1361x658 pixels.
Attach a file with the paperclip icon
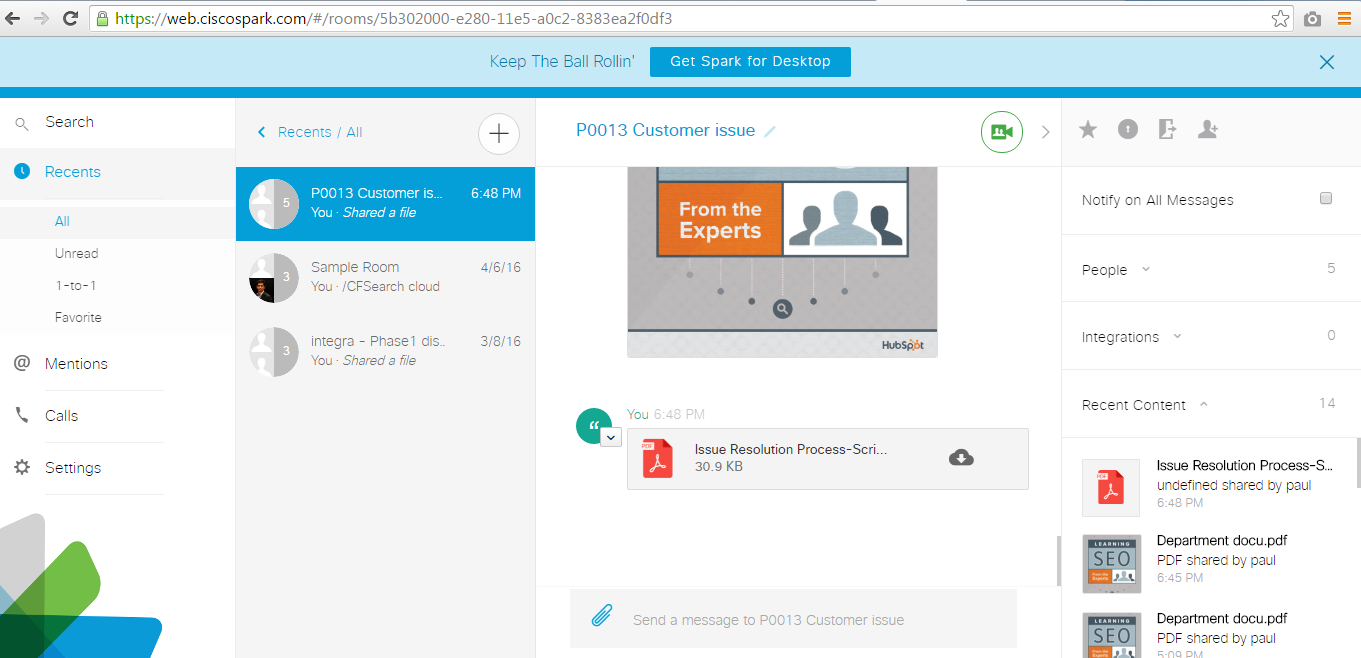[601, 615]
